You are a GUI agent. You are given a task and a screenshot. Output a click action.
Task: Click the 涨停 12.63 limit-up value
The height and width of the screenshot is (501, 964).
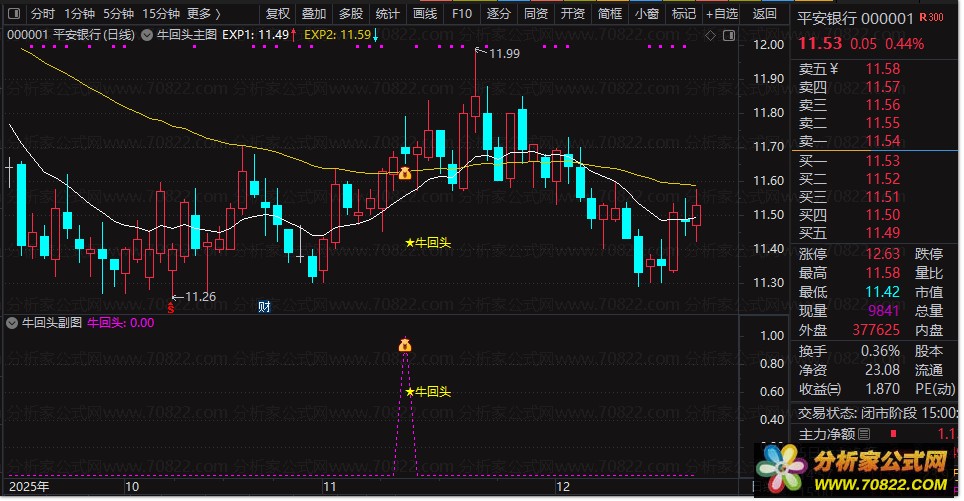(882, 253)
